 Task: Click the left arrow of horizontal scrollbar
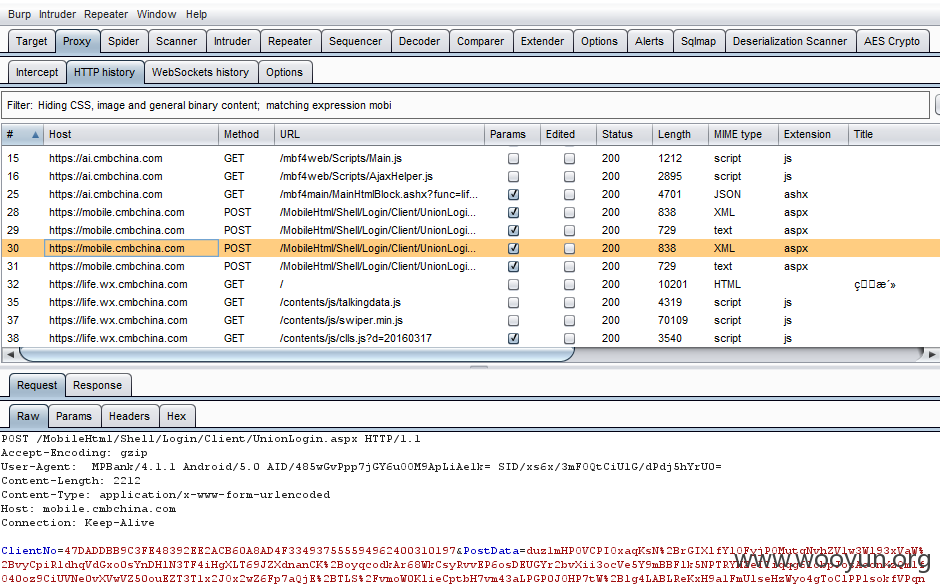coord(10,354)
